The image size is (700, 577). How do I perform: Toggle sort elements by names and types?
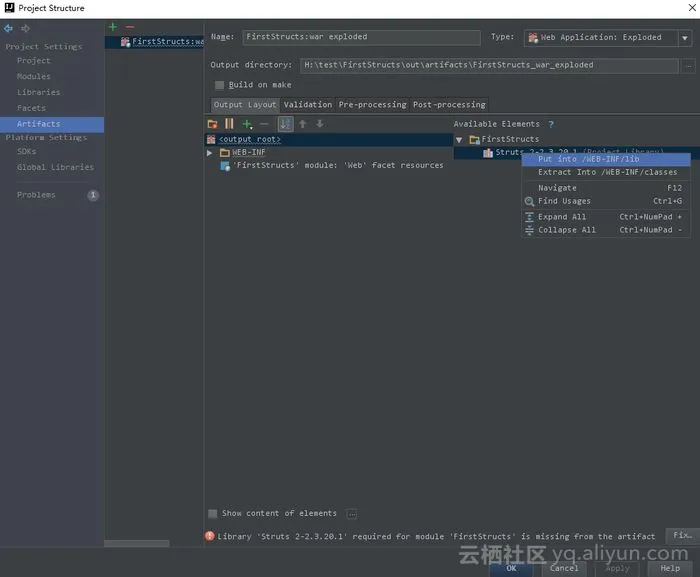tap(286, 124)
